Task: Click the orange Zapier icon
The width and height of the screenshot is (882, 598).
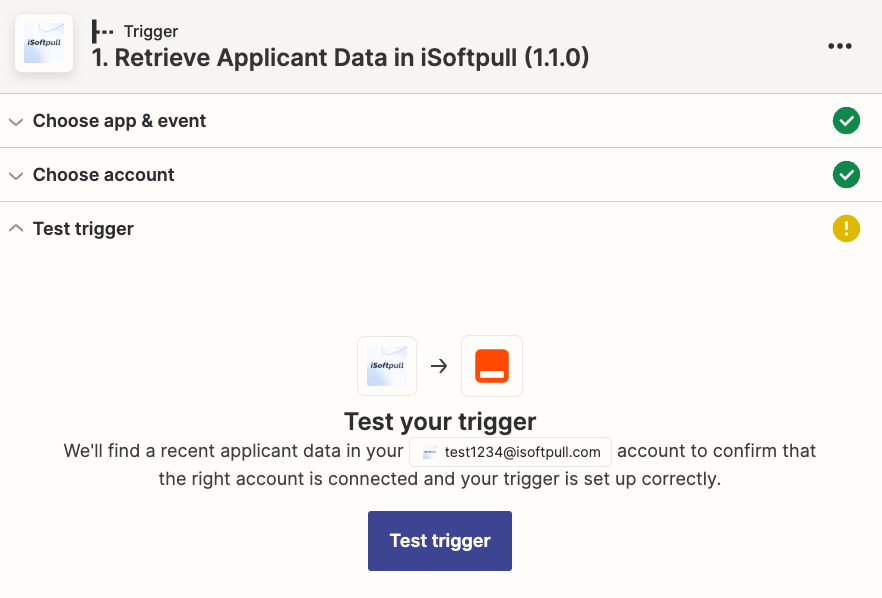Action: pos(492,366)
